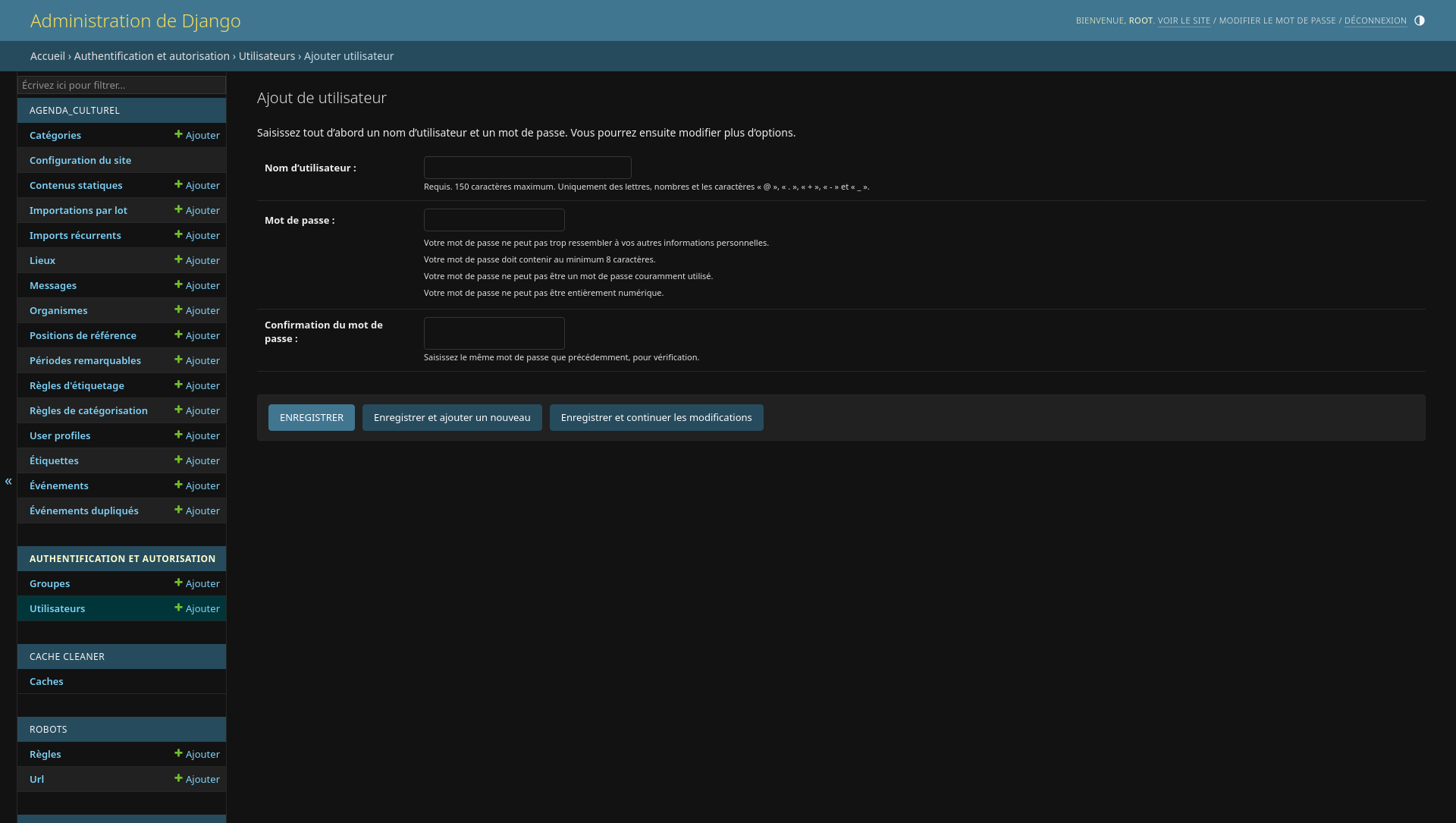Screen dimensions: 1456x823
Task: Open the Utilisateurs sidebar link
Action: point(57,608)
